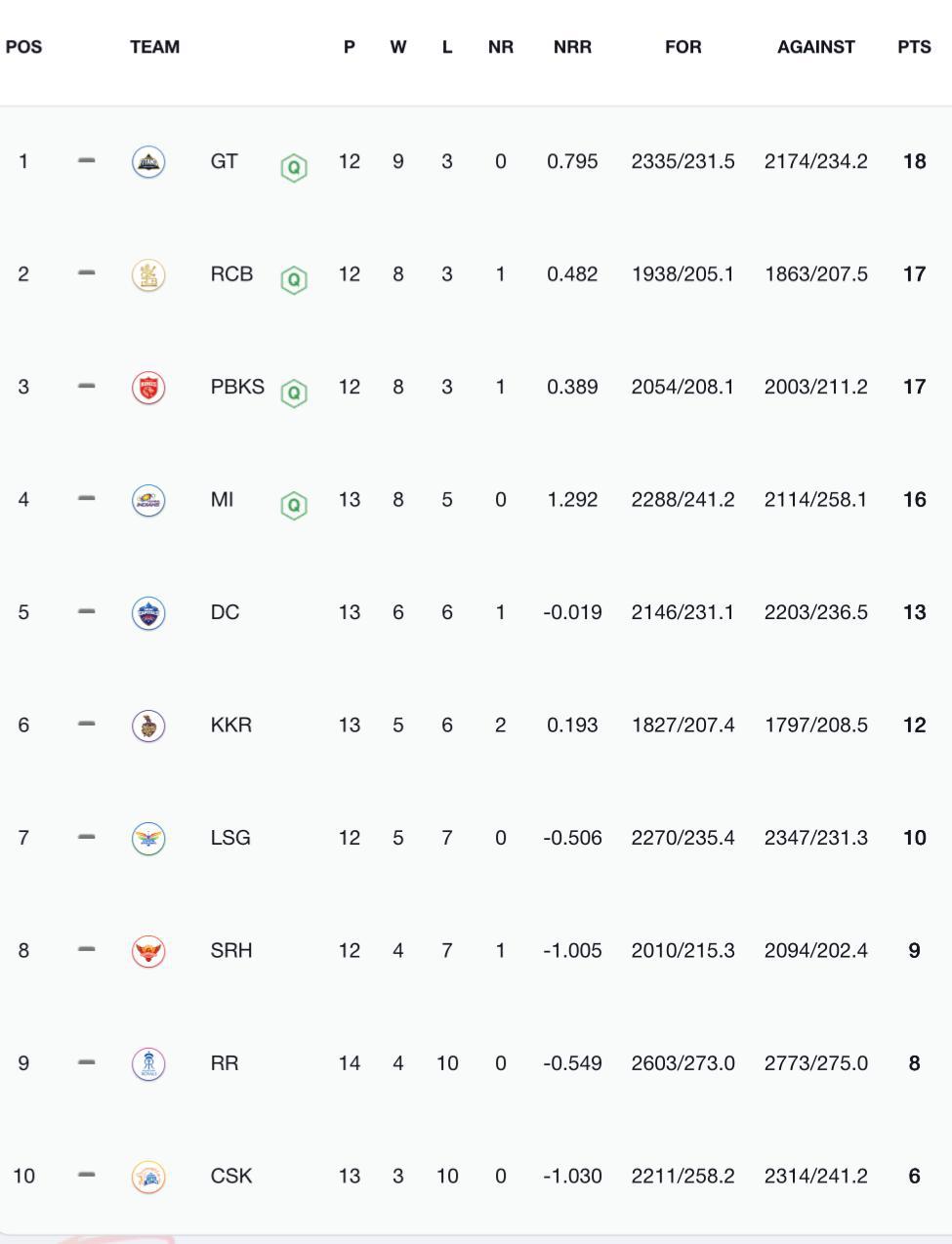Click the TEAM column header
Viewport: 952px width, 1244px height.
[154, 47]
